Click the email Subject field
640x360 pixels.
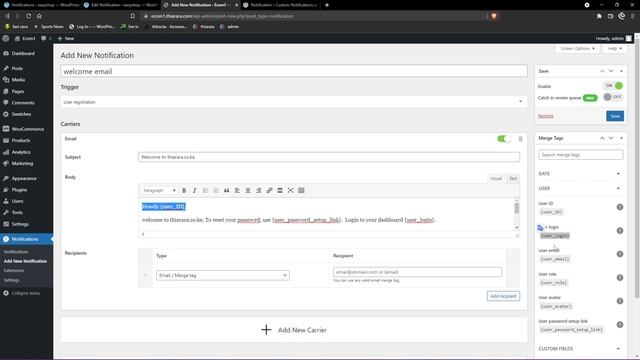coord(329,157)
